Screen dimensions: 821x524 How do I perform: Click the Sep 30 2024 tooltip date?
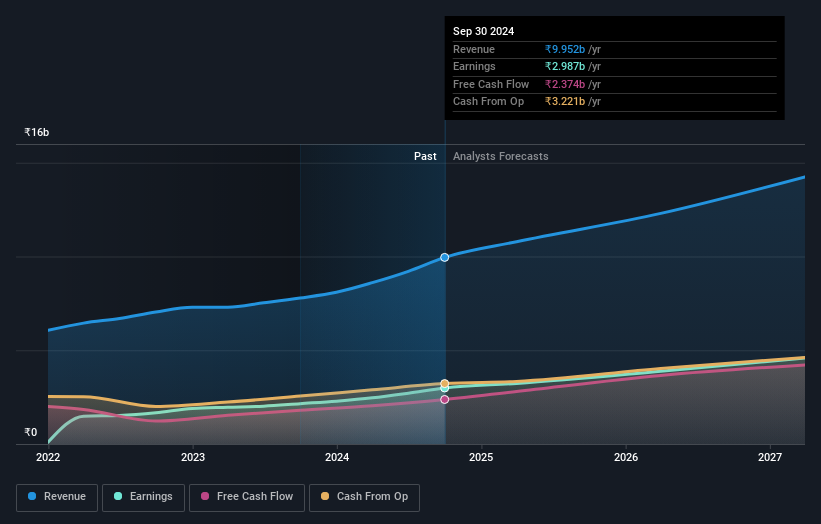[x=483, y=31]
